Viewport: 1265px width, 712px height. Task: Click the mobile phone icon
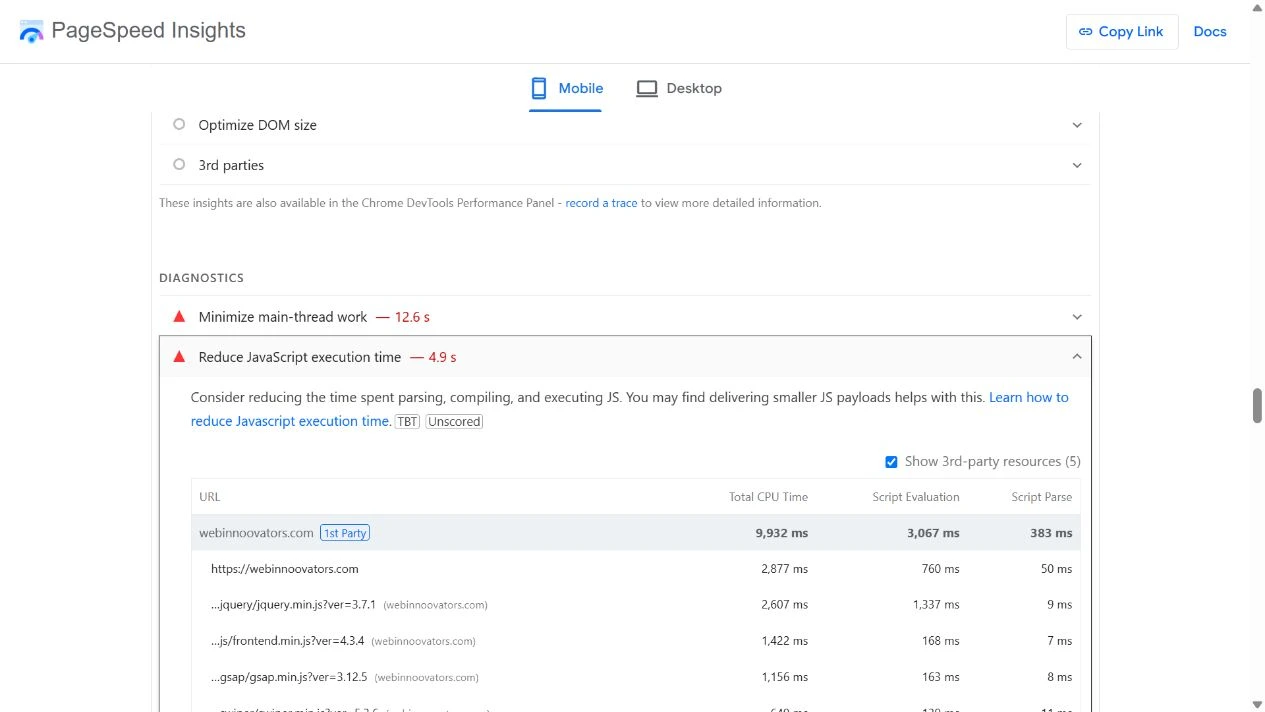coord(539,88)
